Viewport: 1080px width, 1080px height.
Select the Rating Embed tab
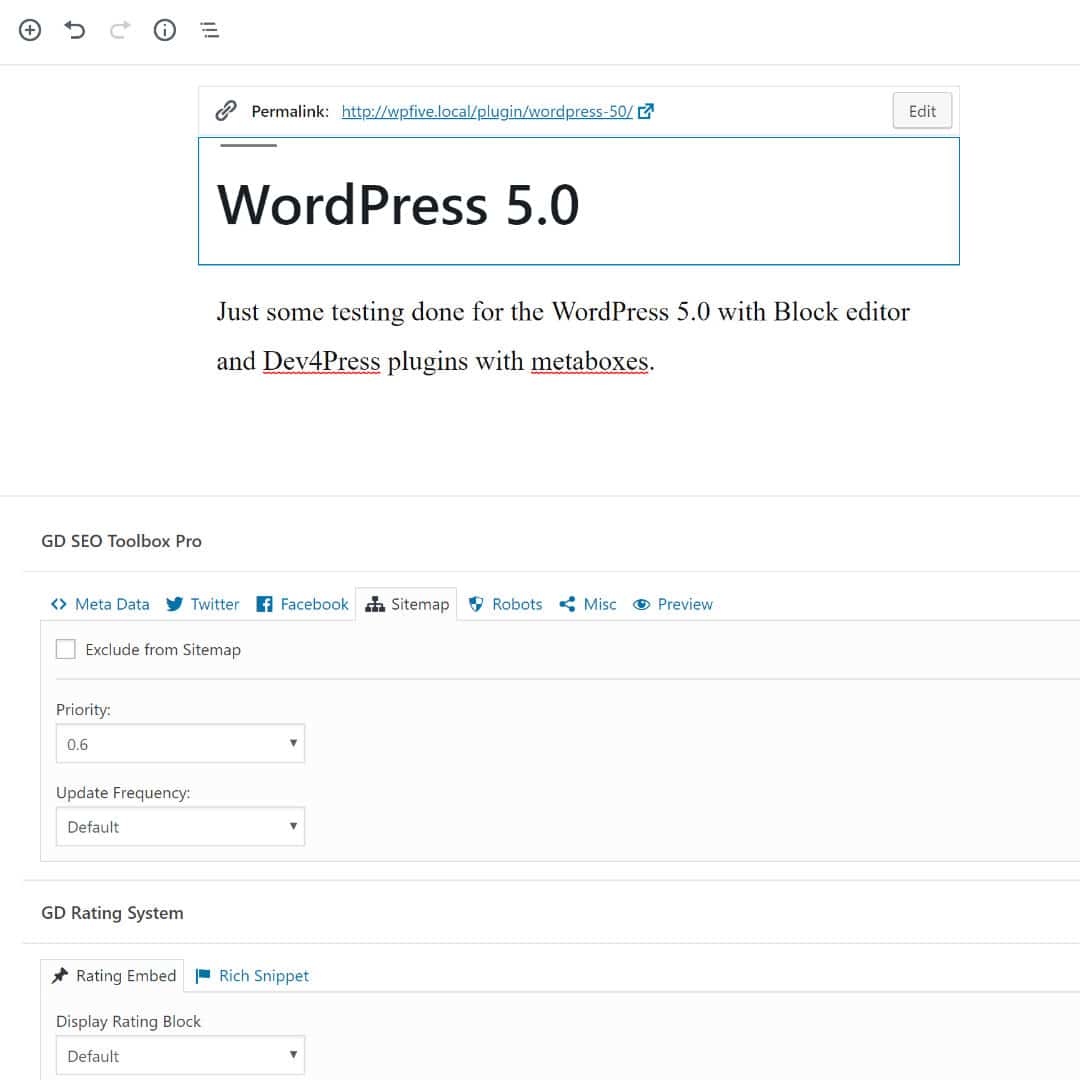113,975
